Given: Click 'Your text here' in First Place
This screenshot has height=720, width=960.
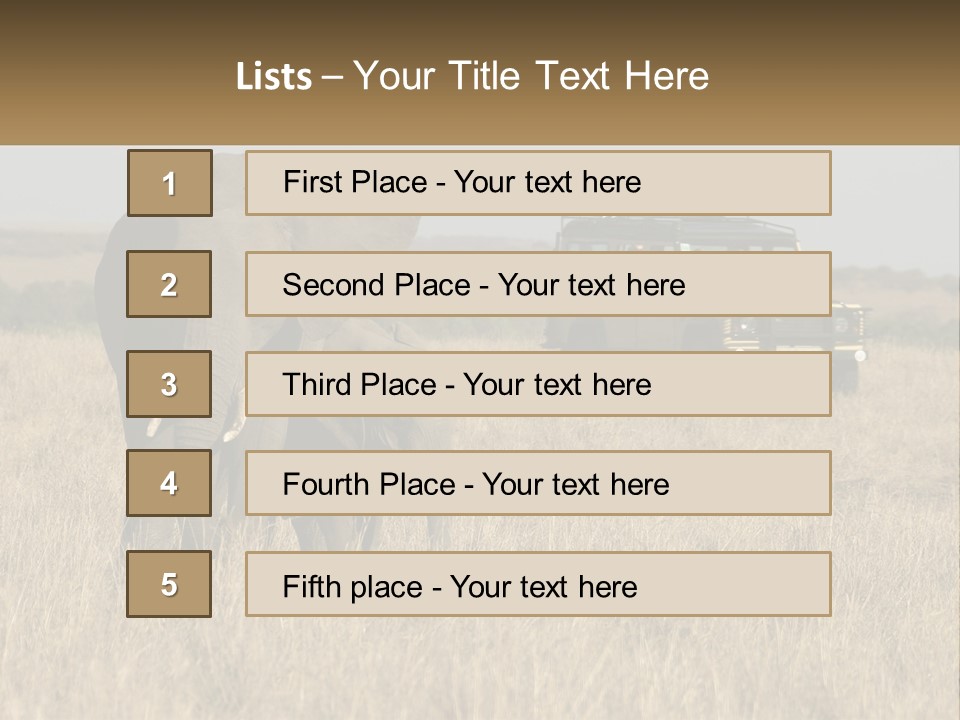Looking at the screenshot, I should [x=547, y=182].
